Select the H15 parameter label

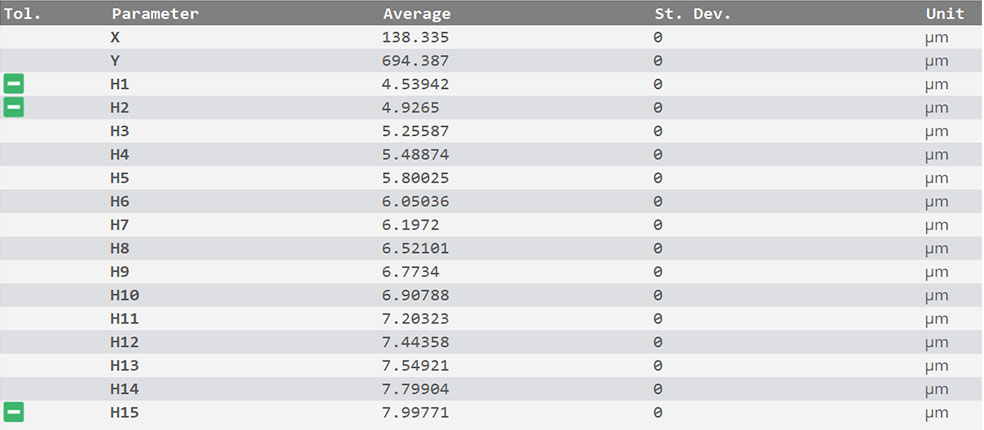tap(125, 412)
